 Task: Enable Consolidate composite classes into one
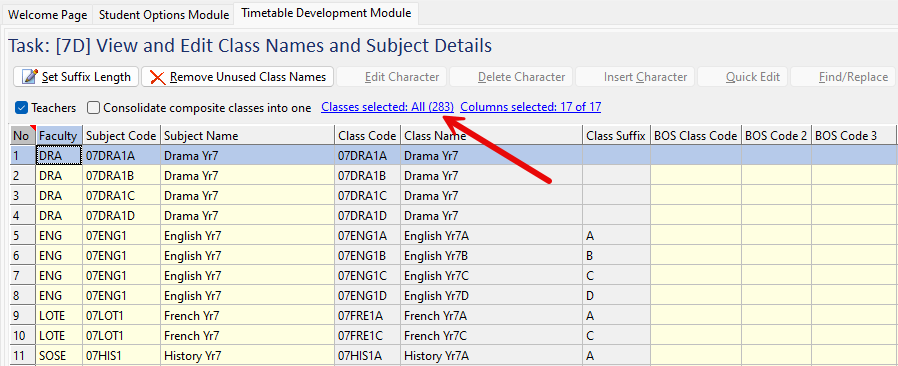click(x=94, y=107)
